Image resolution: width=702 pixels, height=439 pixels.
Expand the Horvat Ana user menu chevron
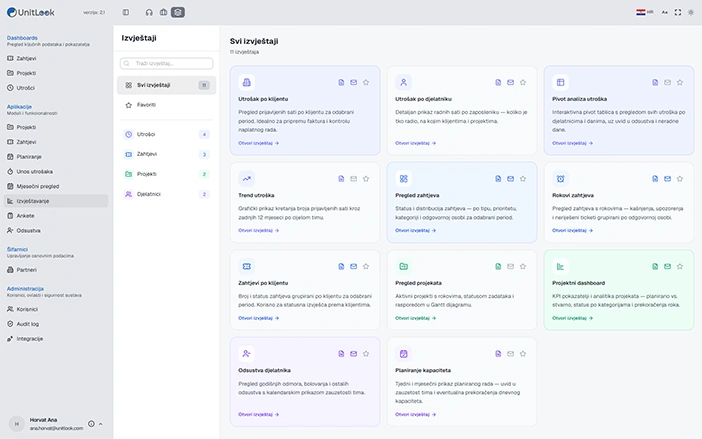point(102,424)
